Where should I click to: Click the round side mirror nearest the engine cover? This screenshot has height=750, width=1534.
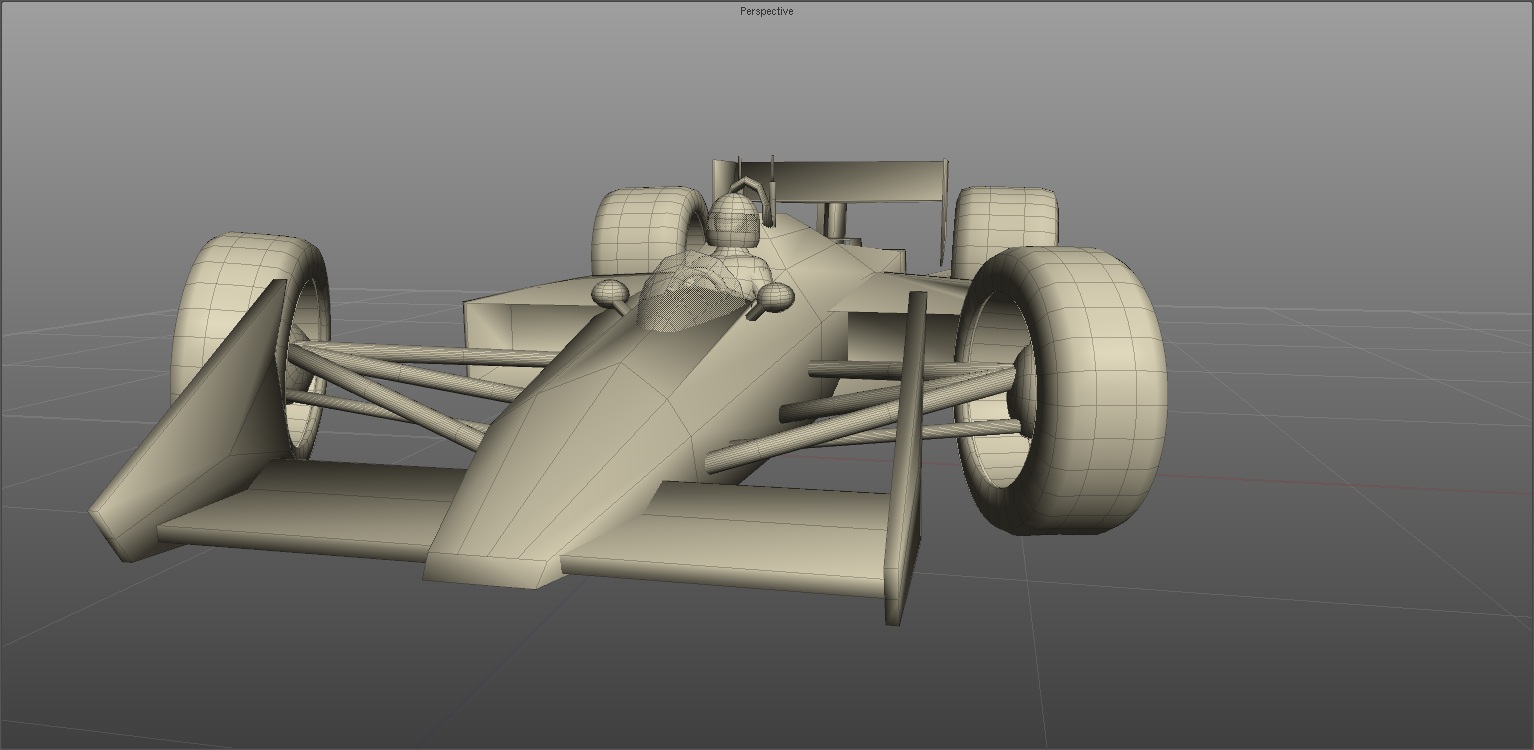[776, 295]
